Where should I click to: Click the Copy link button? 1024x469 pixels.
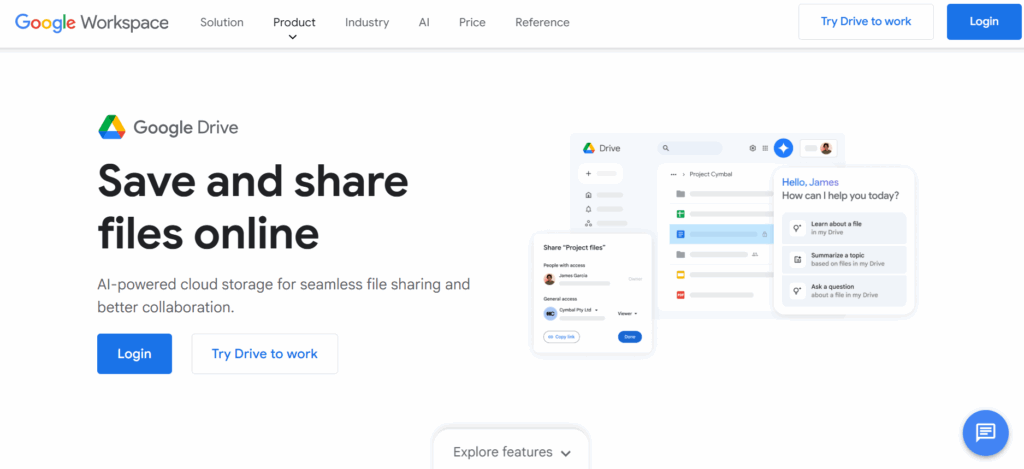[x=562, y=337]
